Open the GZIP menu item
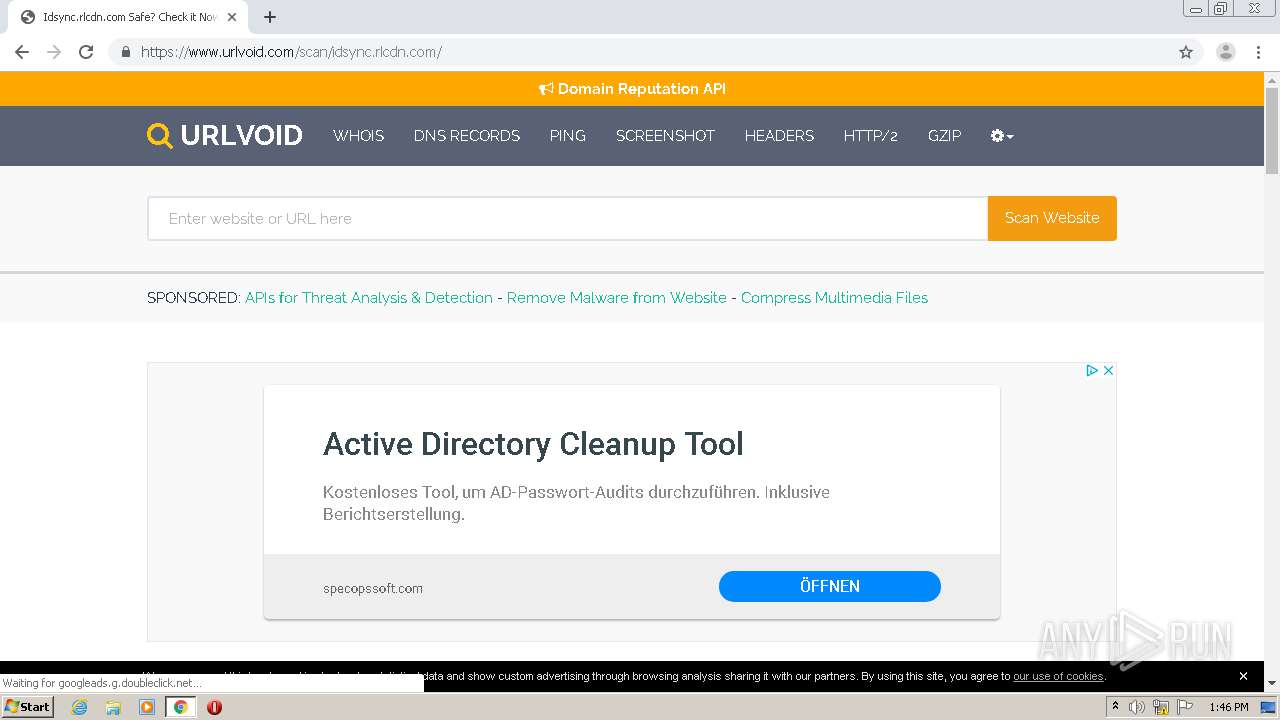The height and width of the screenshot is (720, 1280). pos(944,136)
